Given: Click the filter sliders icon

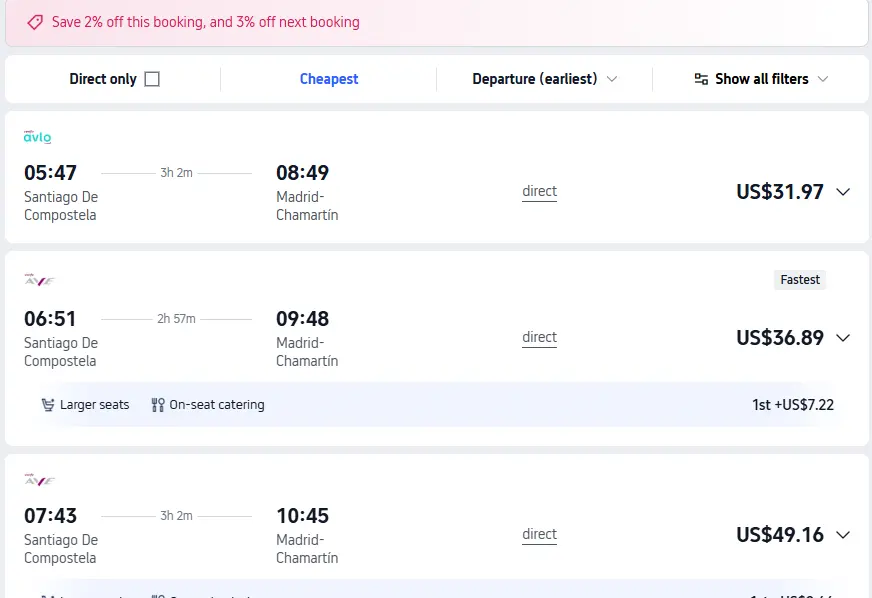Looking at the screenshot, I should 701,79.
